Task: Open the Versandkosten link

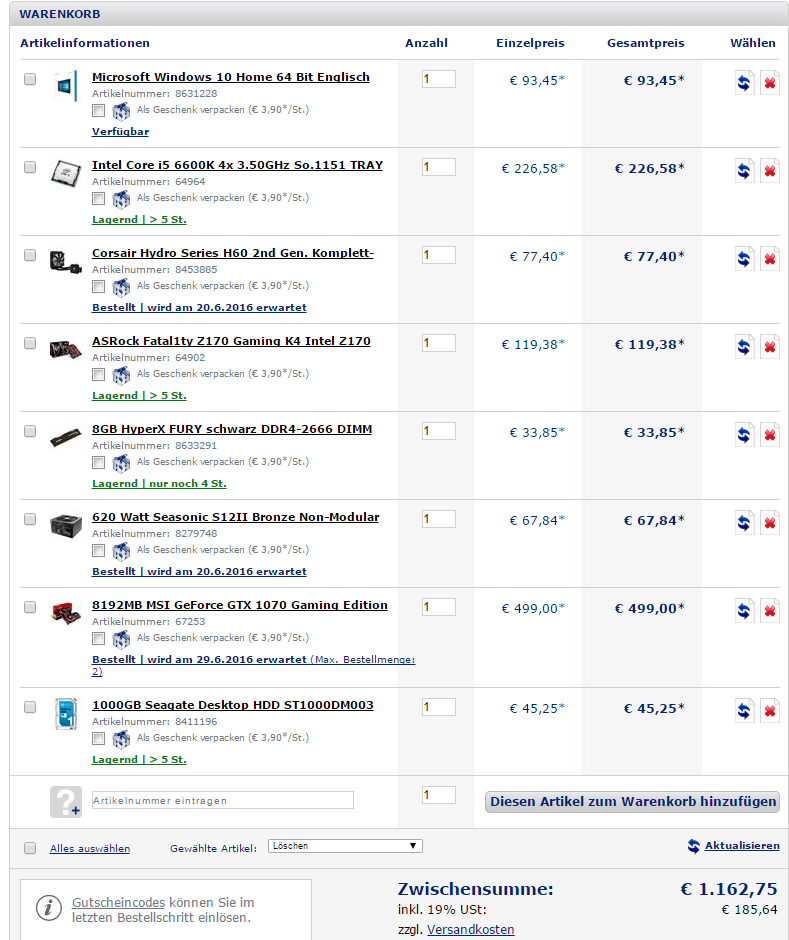Action: [x=471, y=930]
